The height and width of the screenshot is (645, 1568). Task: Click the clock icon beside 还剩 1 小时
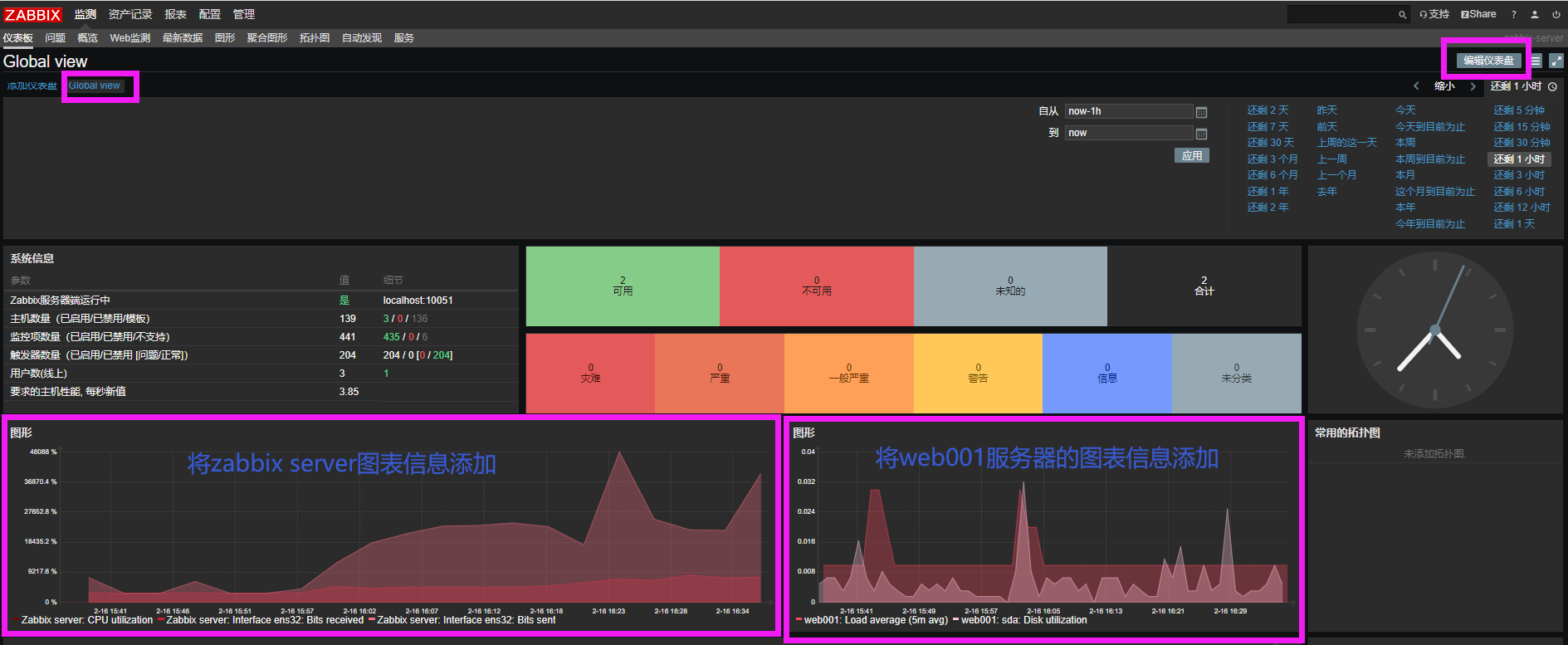(x=1552, y=86)
